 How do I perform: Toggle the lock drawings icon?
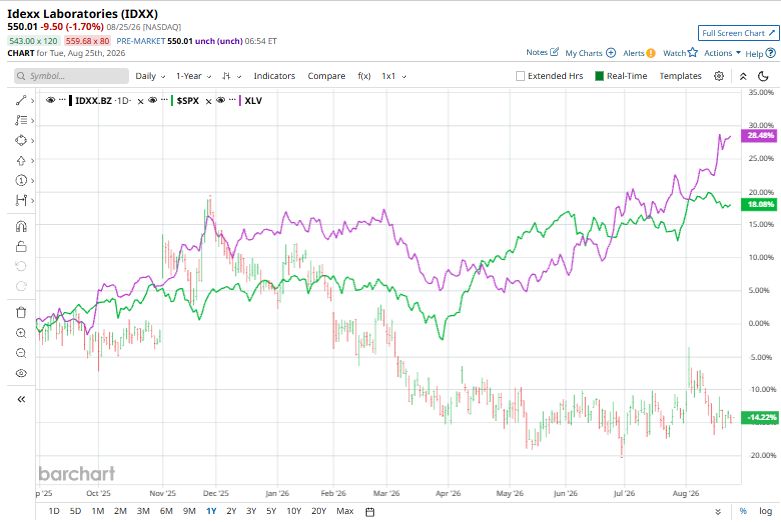pos(21,247)
